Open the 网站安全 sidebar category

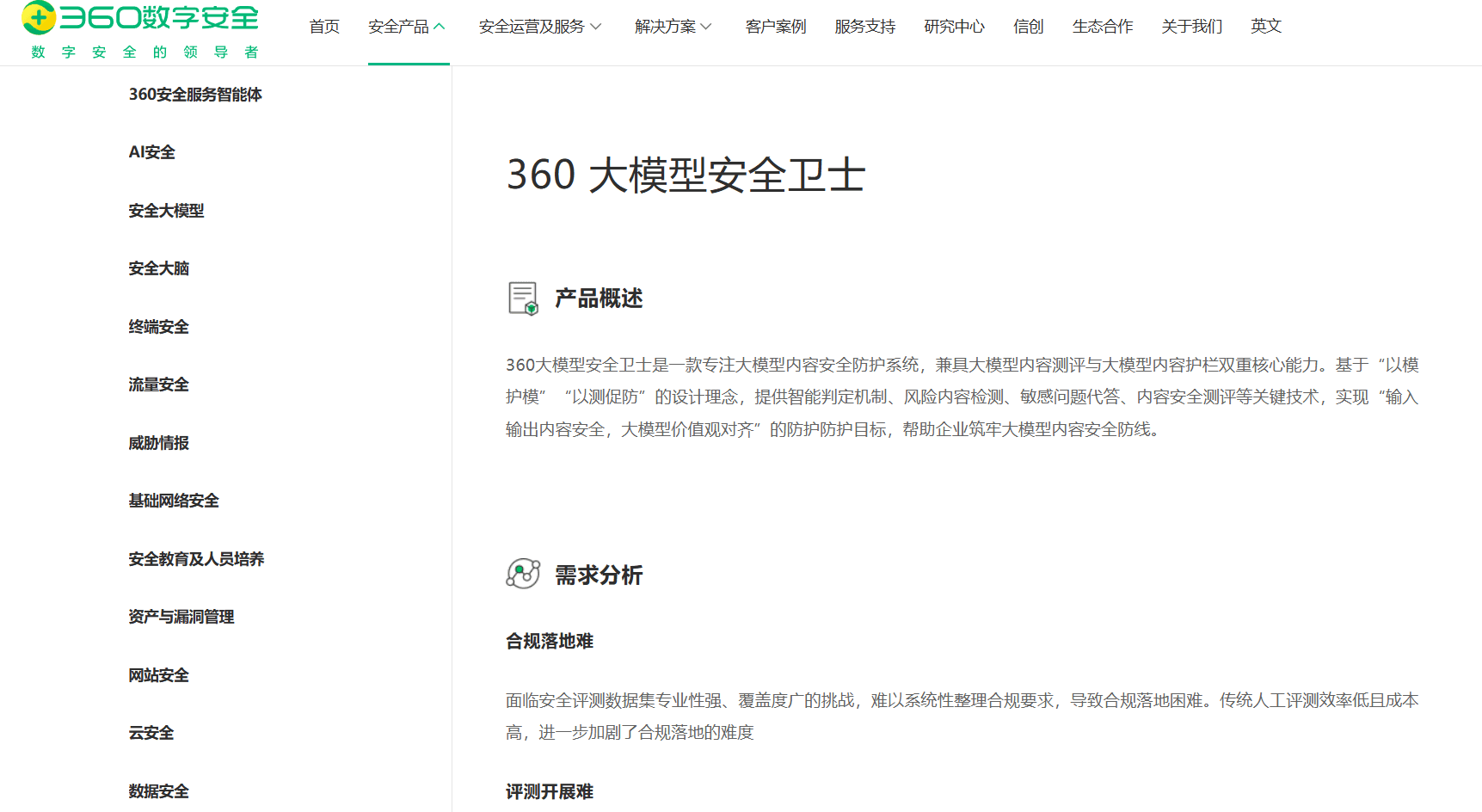159,675
